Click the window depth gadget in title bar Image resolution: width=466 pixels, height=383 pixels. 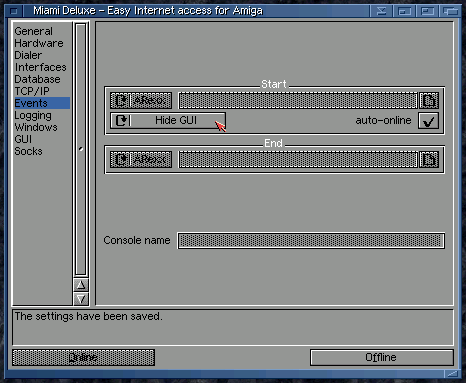click(451, 11)
